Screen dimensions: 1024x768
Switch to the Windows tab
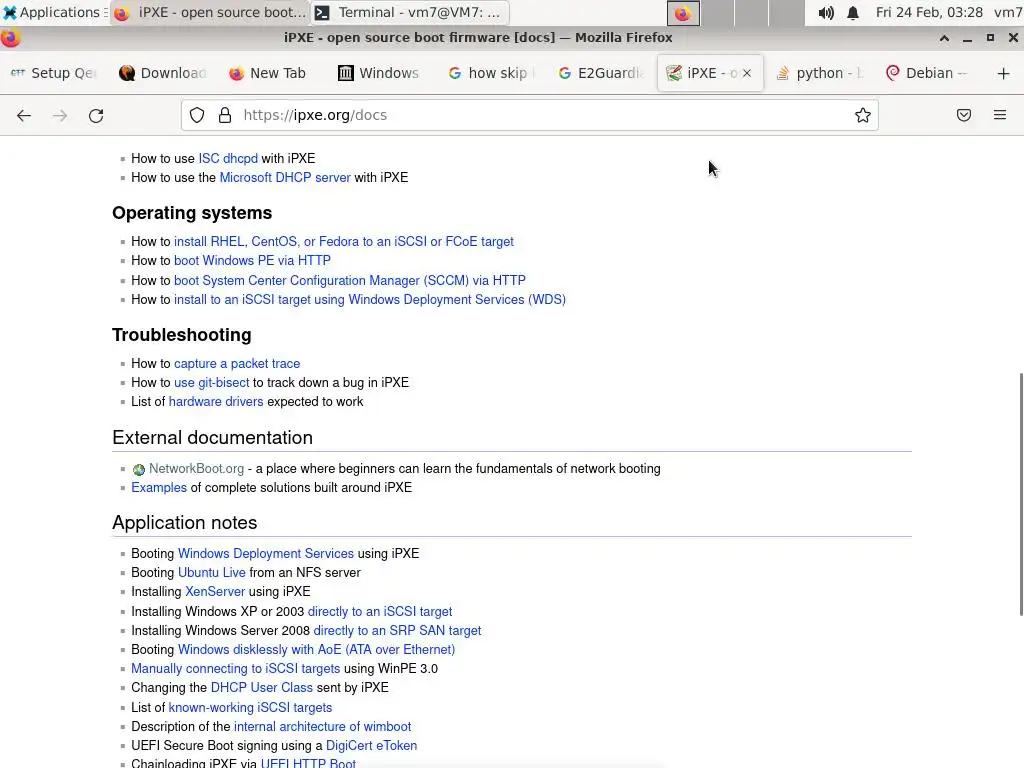379,73
